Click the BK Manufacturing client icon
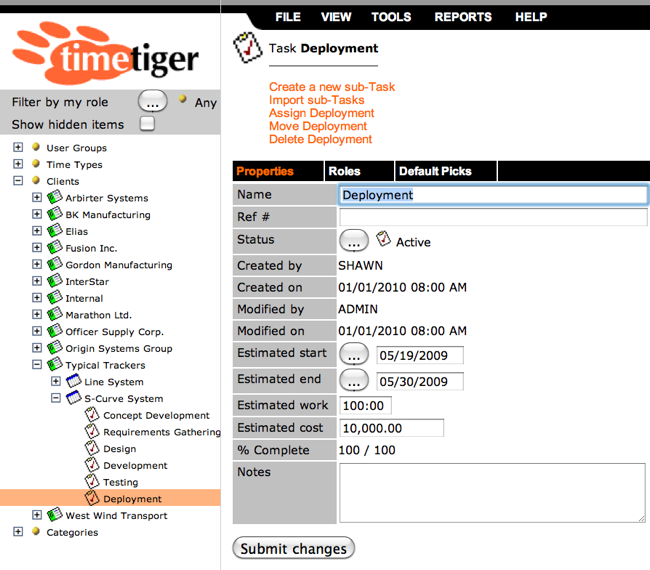Screen dimensions: 650x570 click(x=55, y=213)
